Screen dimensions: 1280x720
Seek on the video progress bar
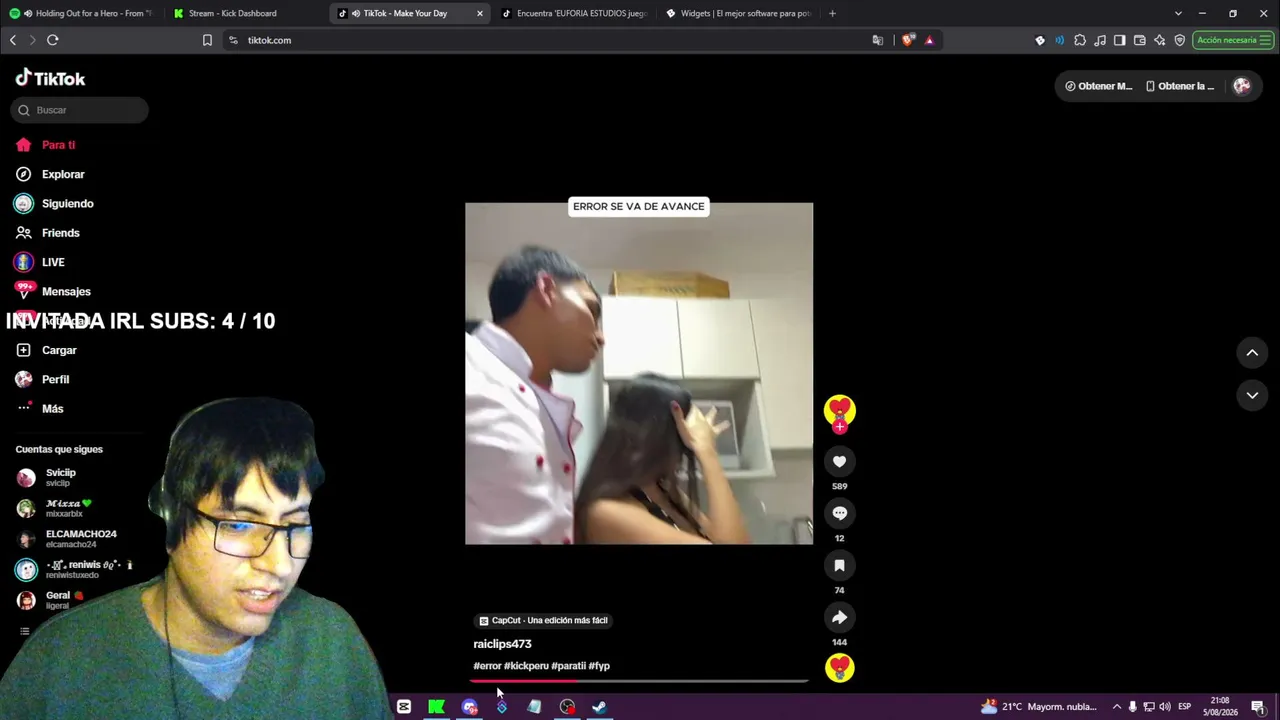pos(639,681)
